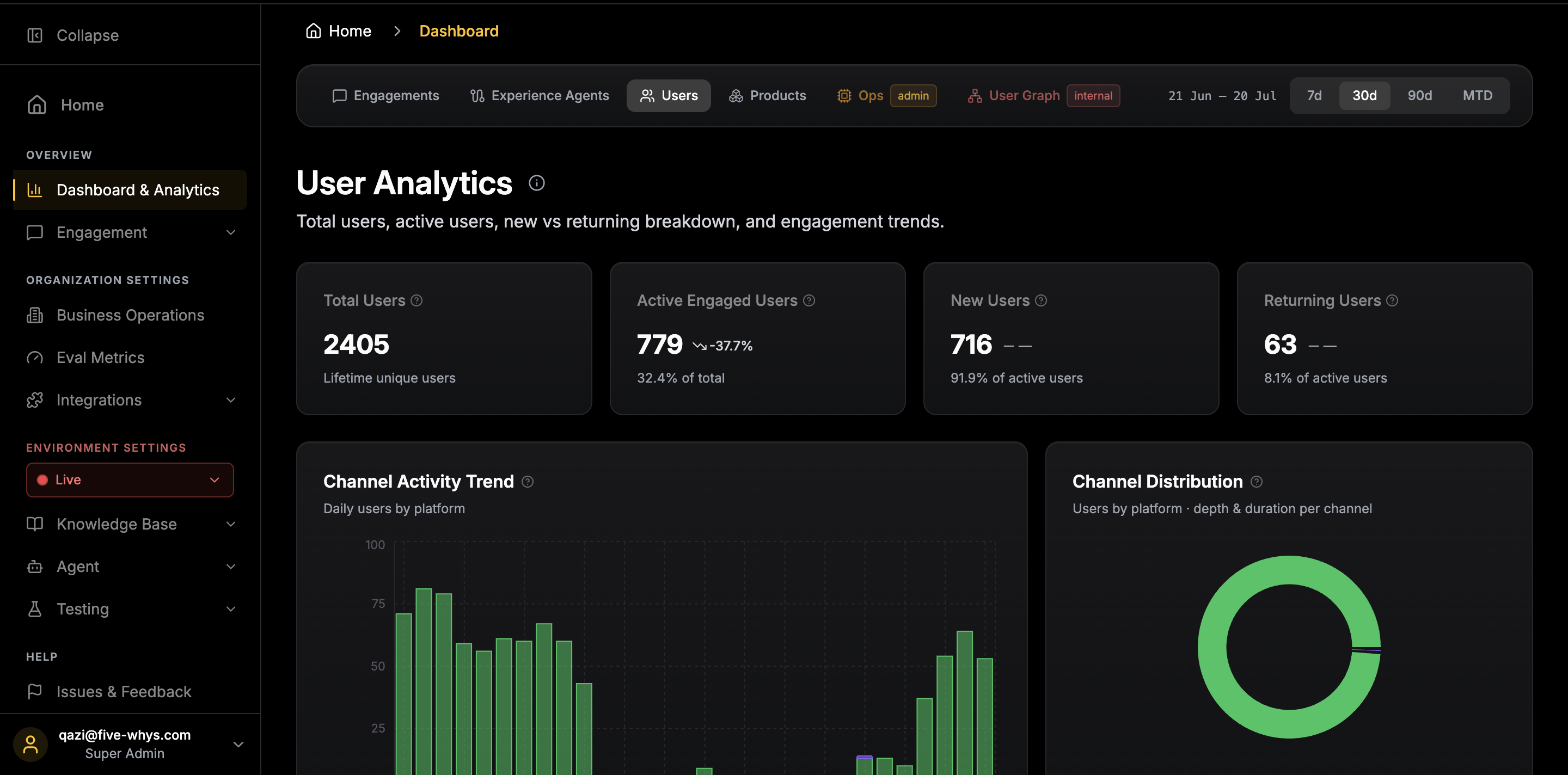Image resolution: width=1568 pixels, height=775 pixels.
Task: Open Issues & Feedback page
Action: pyautogui.click(x=130, y=691)
